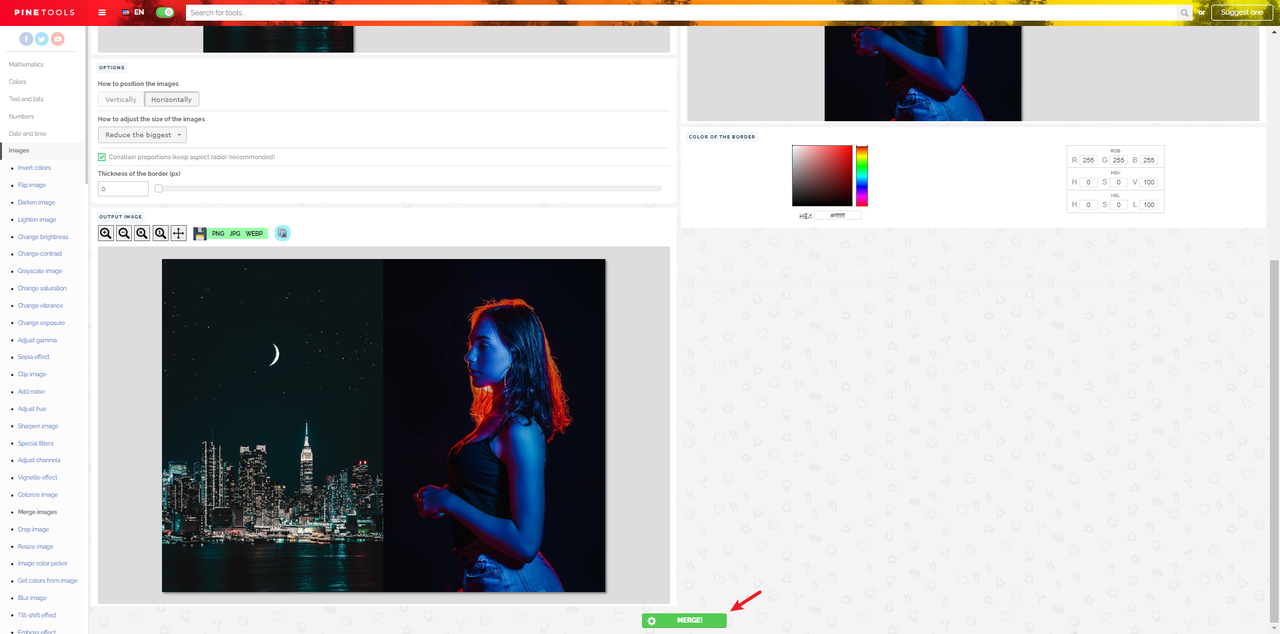Zoom out of the output image
Viewport: 1280px width, 634px height.
pyautogui.click(x=124, y=233)
